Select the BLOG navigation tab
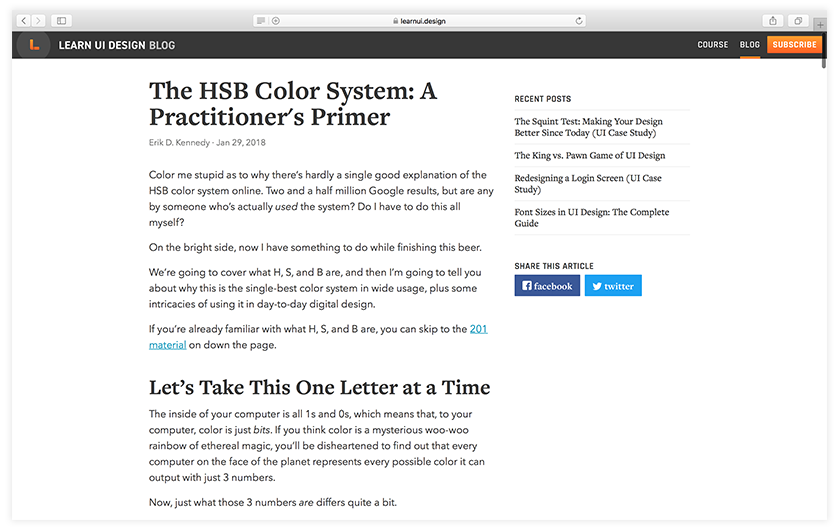This screenshot has height=530, width=840. tap(749, 45)
